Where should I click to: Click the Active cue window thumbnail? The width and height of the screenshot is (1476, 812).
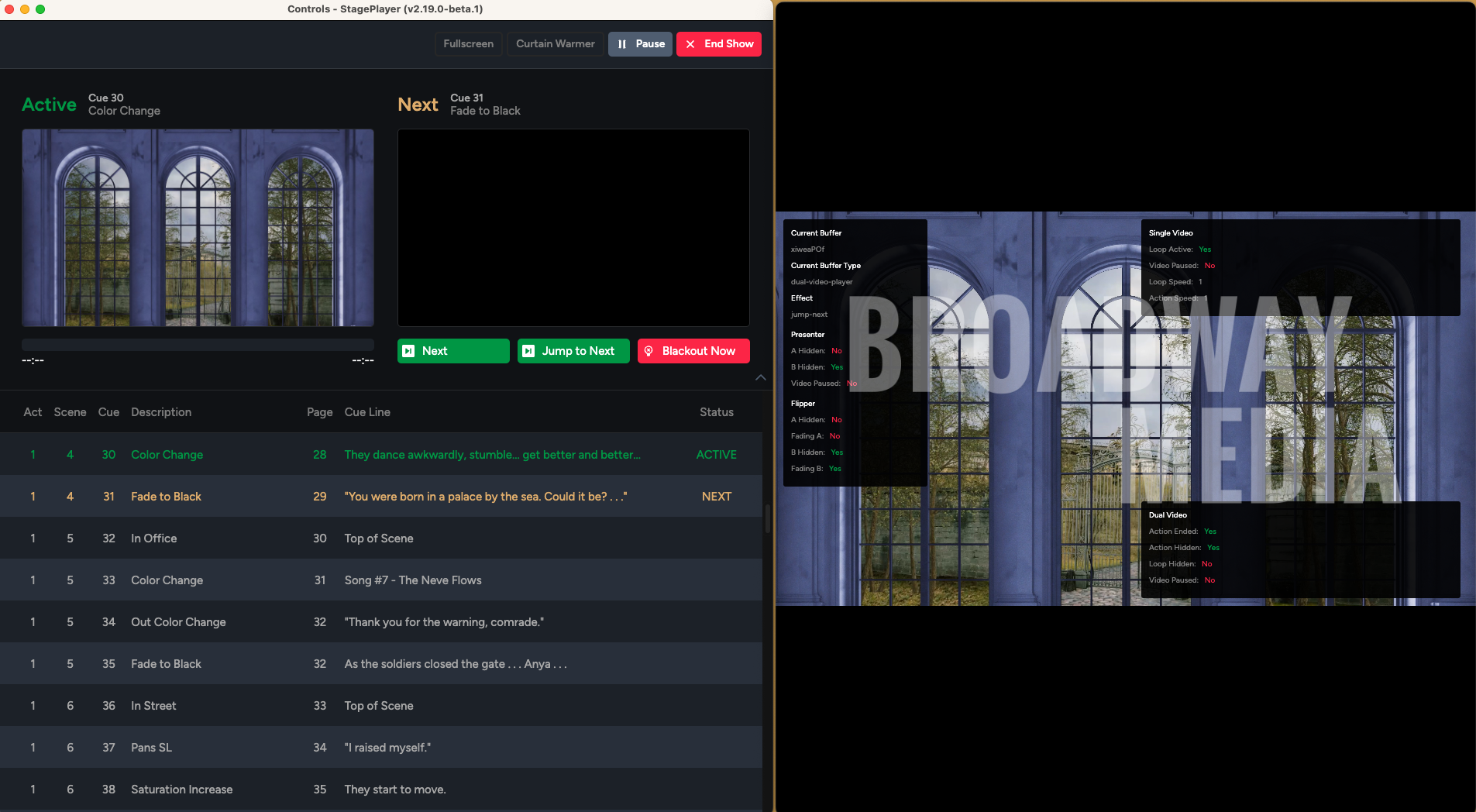(198, 228)
